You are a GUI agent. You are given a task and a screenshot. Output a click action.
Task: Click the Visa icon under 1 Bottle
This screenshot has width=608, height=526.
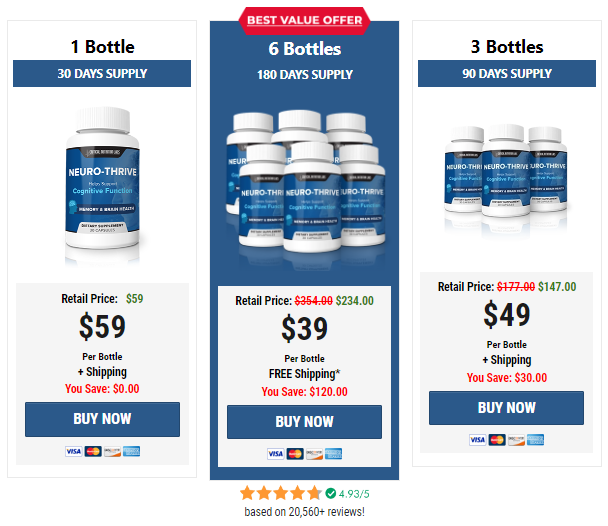[73, 451]
